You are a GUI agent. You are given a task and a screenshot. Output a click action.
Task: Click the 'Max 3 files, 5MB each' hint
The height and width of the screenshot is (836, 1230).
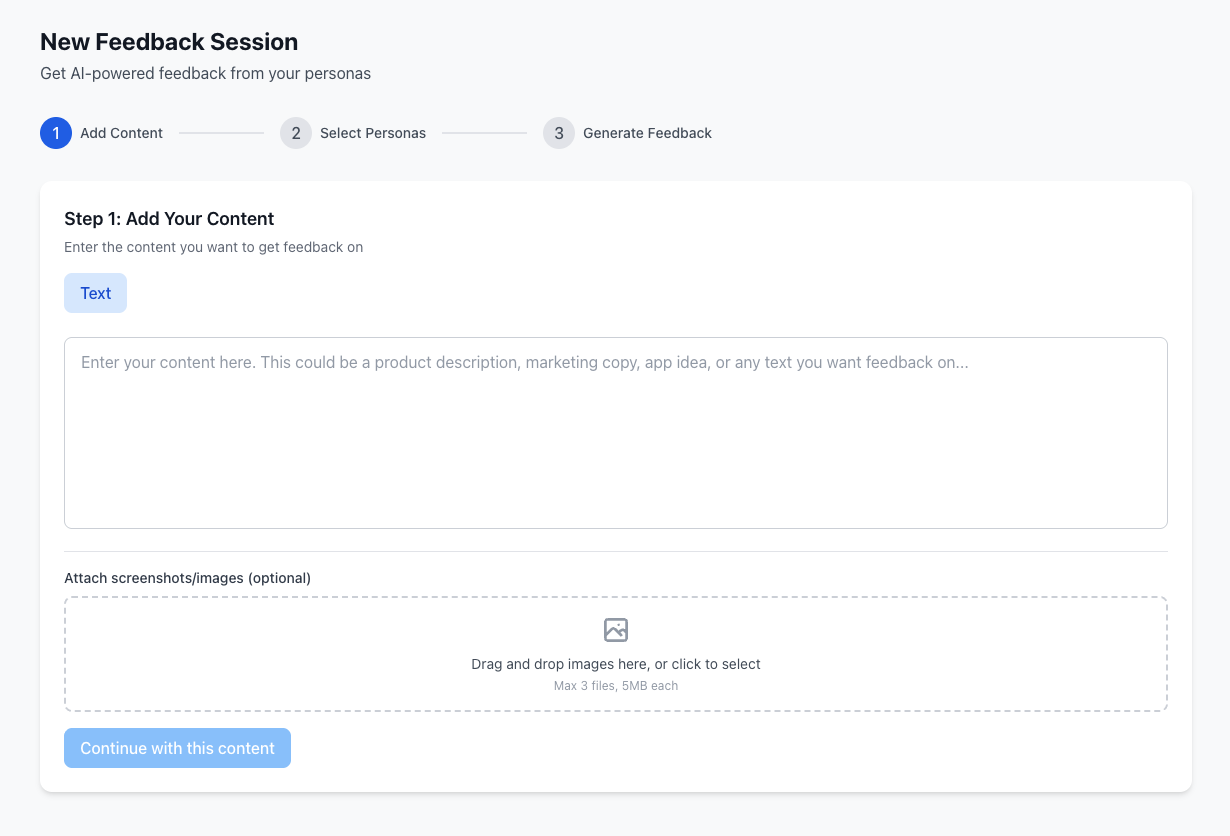click(x=616, y=686)
